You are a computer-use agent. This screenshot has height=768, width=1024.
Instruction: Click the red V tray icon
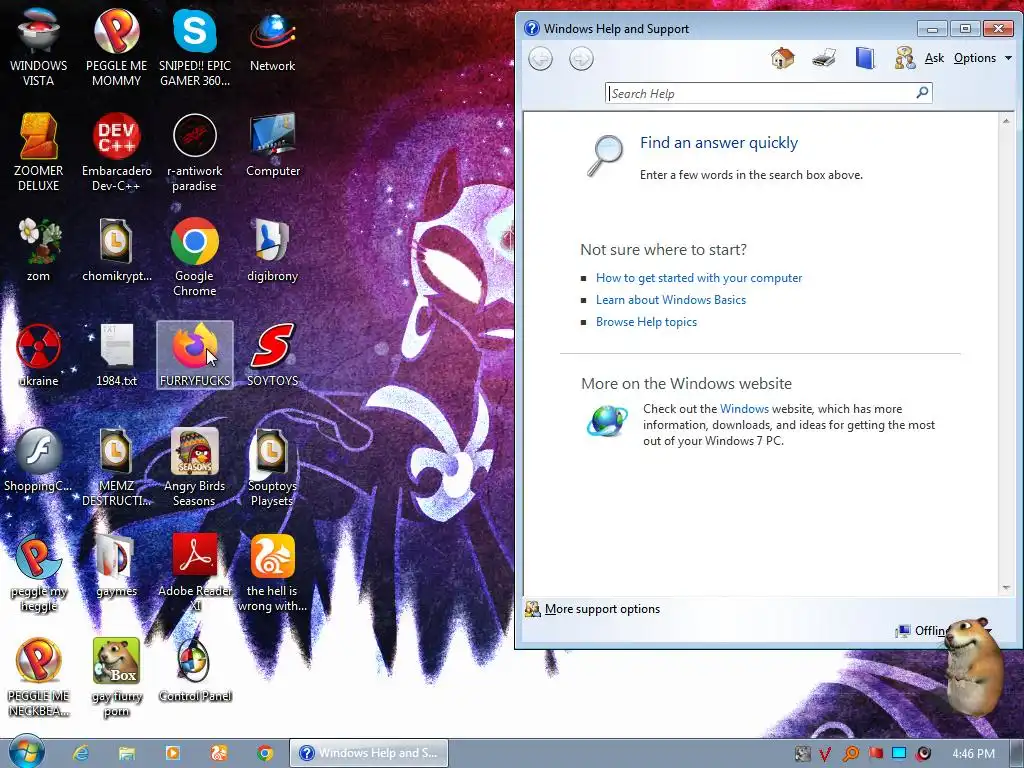pos(825,754)
